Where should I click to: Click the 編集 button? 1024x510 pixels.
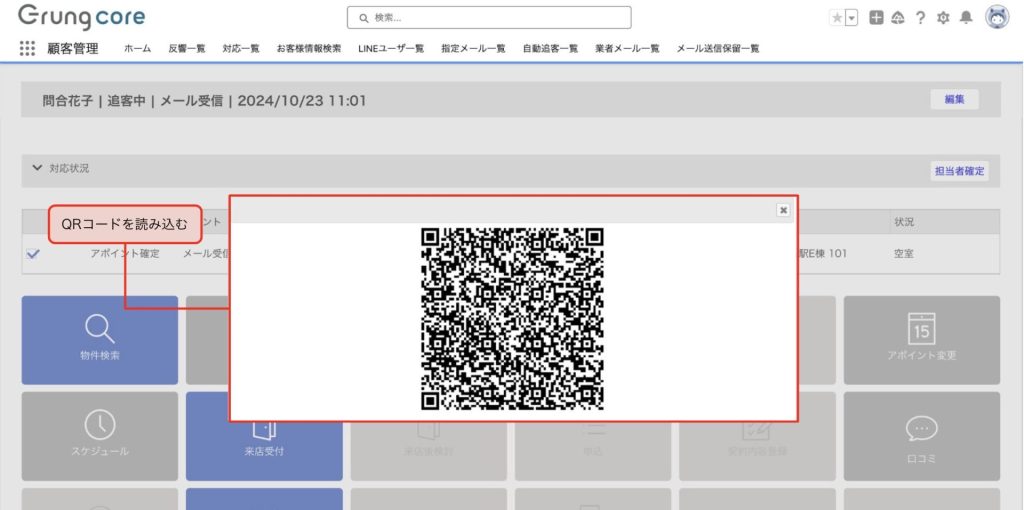click(954, 100)
